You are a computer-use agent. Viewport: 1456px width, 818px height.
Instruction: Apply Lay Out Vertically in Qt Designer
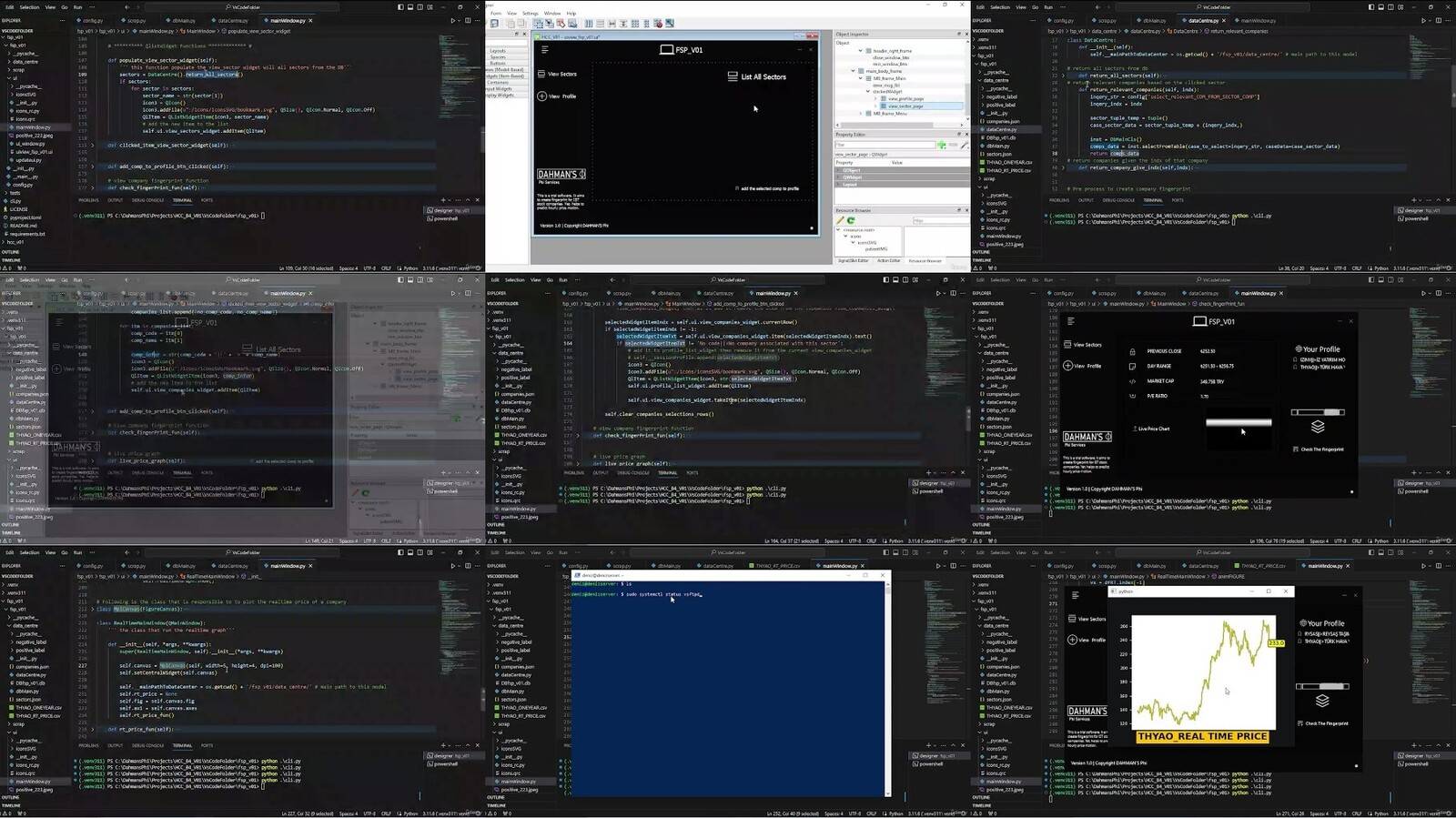pyautogui.click(x=600, y=24)
